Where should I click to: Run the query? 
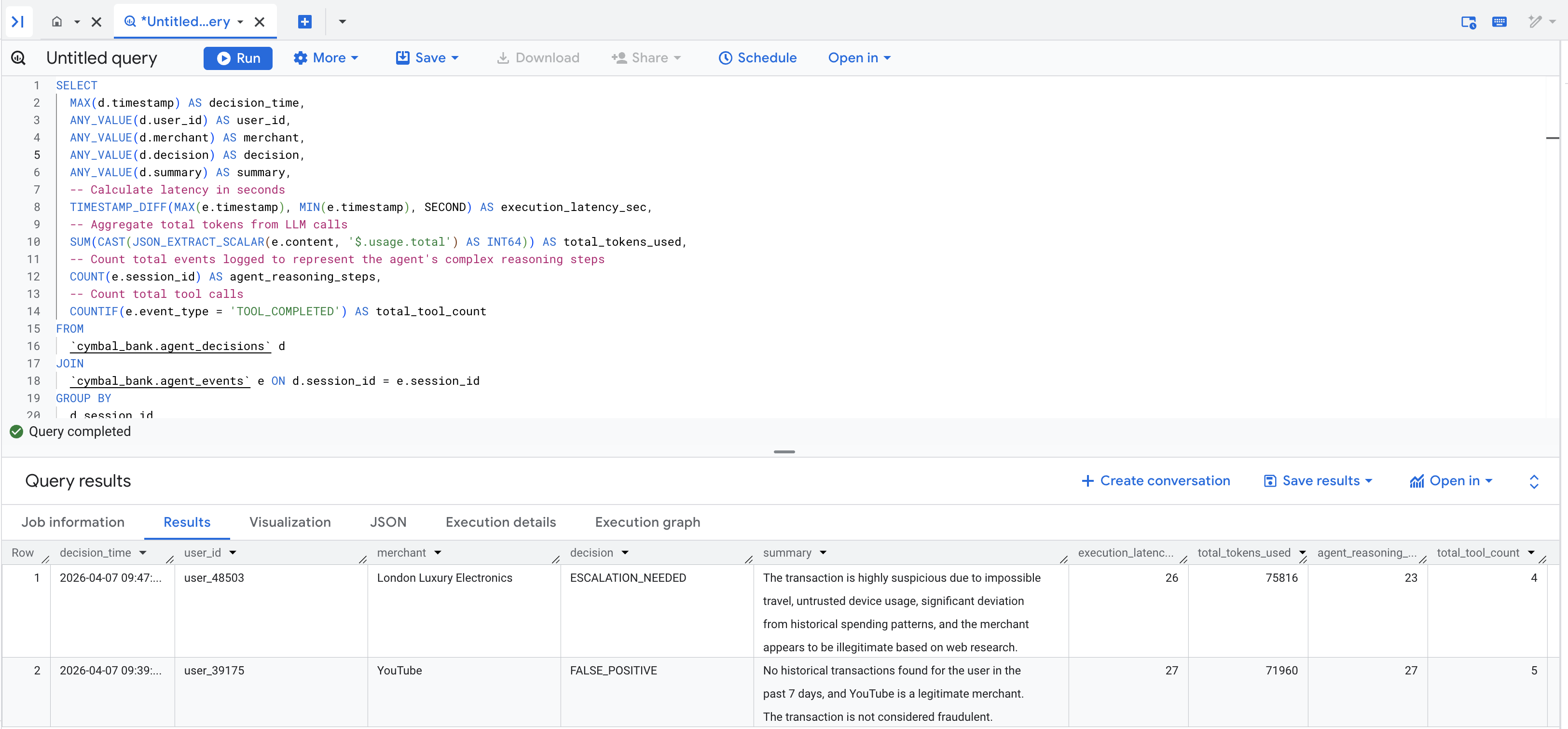coord(237,58)
